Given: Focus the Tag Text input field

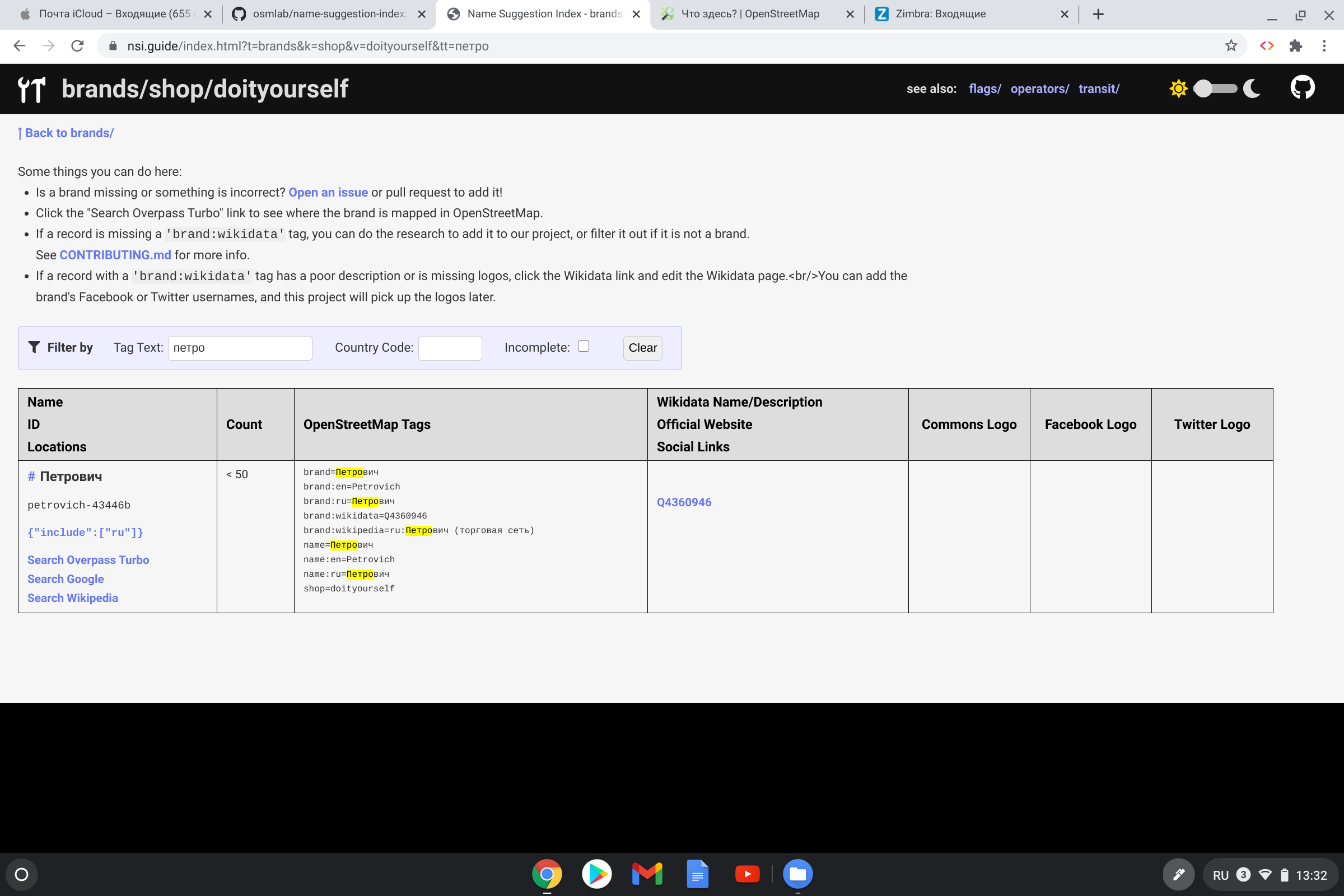Looking at the screenshot, I should [240, 348].
